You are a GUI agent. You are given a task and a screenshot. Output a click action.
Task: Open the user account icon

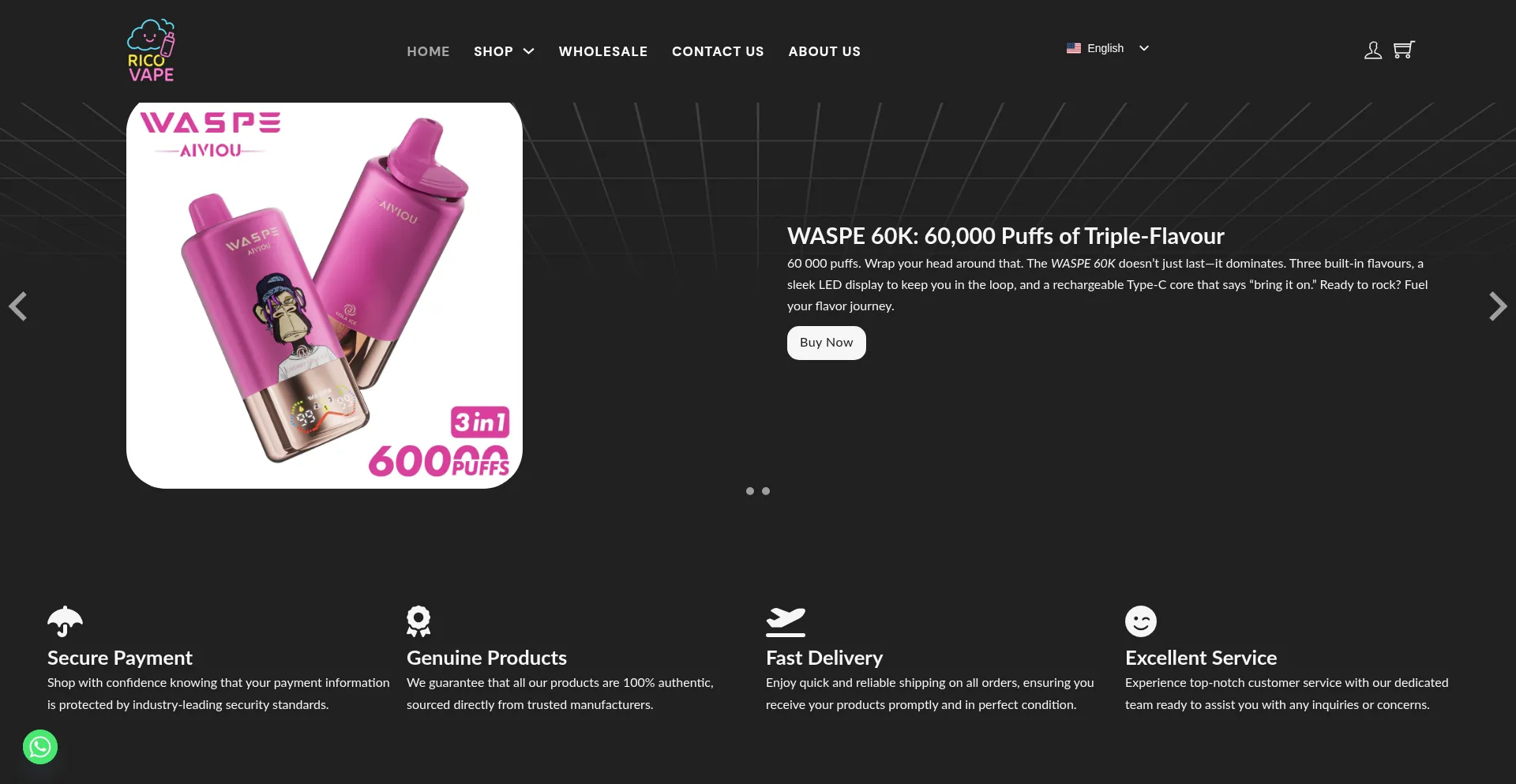[x=1373, y=51]
